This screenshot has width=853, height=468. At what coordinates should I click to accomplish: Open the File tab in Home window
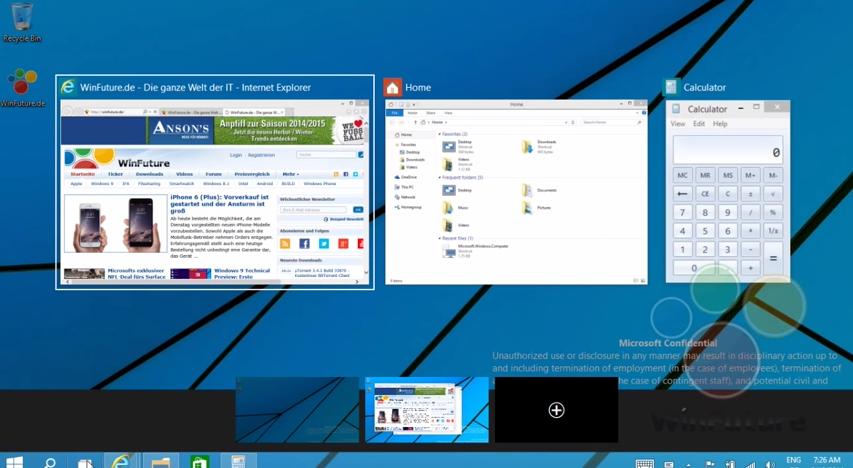(x=394, y=113)
